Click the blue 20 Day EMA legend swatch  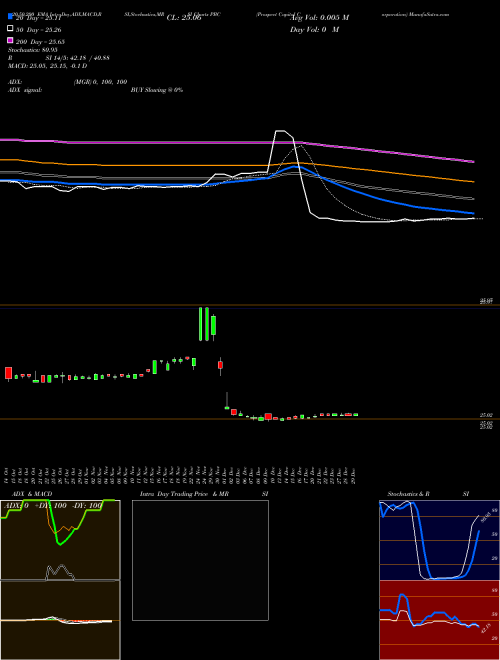(x=10, y=17)
